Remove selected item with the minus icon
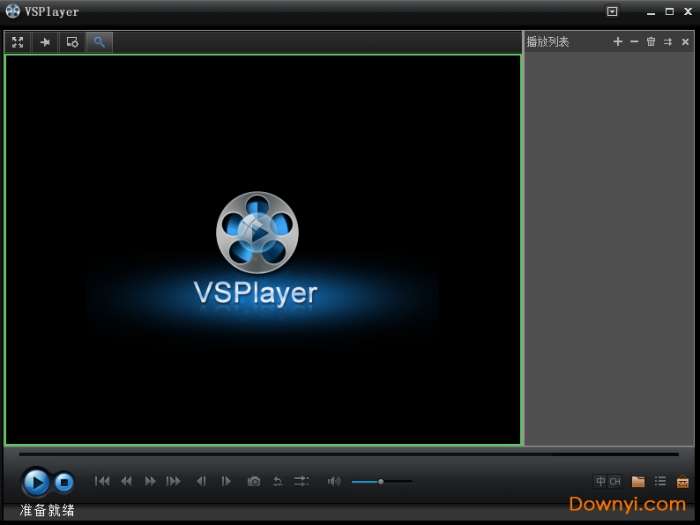Viewport: 700px width, 525px height. pyautogui.click(x=634, y=42)
